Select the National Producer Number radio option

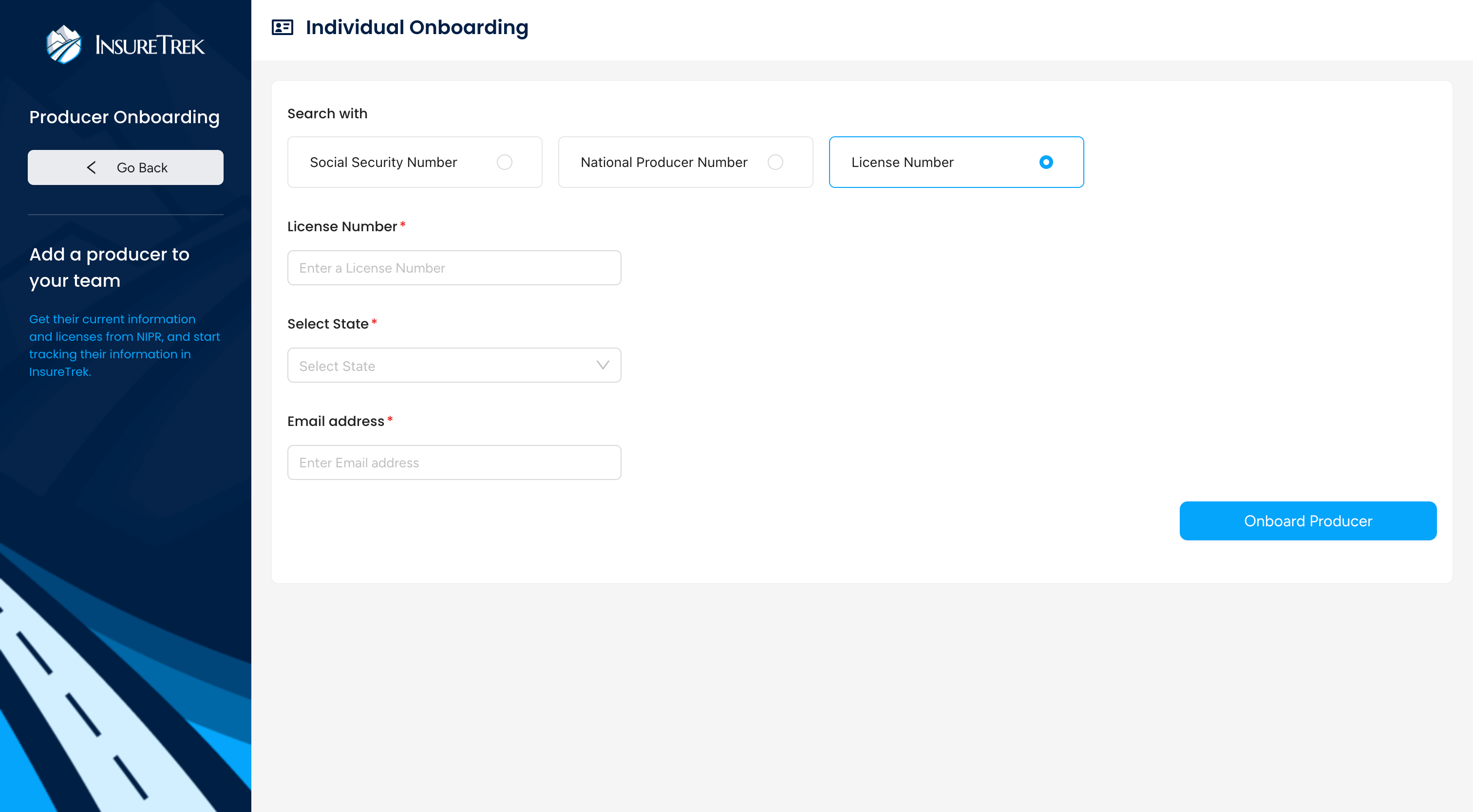775,162
